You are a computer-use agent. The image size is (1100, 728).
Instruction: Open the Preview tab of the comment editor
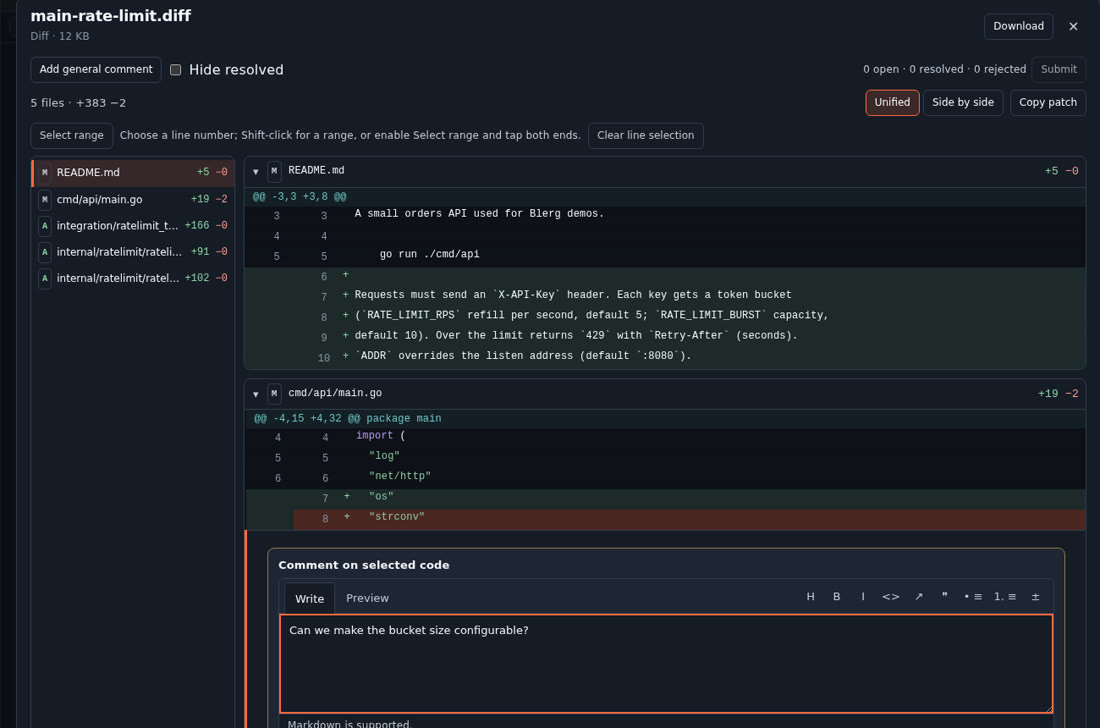coord(367,598)
